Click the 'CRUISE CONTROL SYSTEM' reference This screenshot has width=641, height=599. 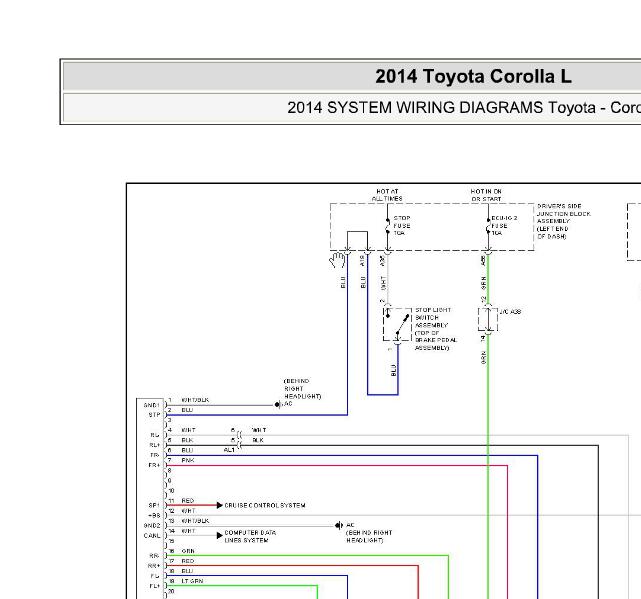[265, 505]
